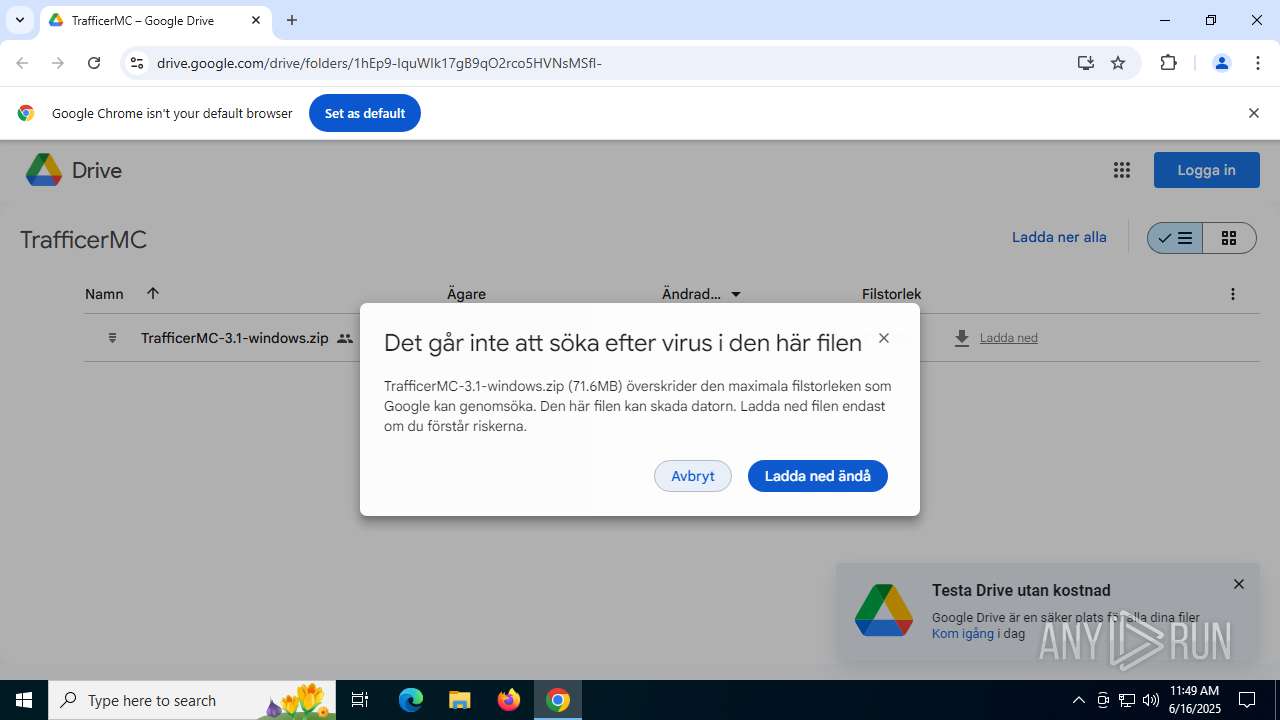Open the column header three-dot menu
The height and width of the screenshot is (720, 1280).
[x=1233, y=294]
